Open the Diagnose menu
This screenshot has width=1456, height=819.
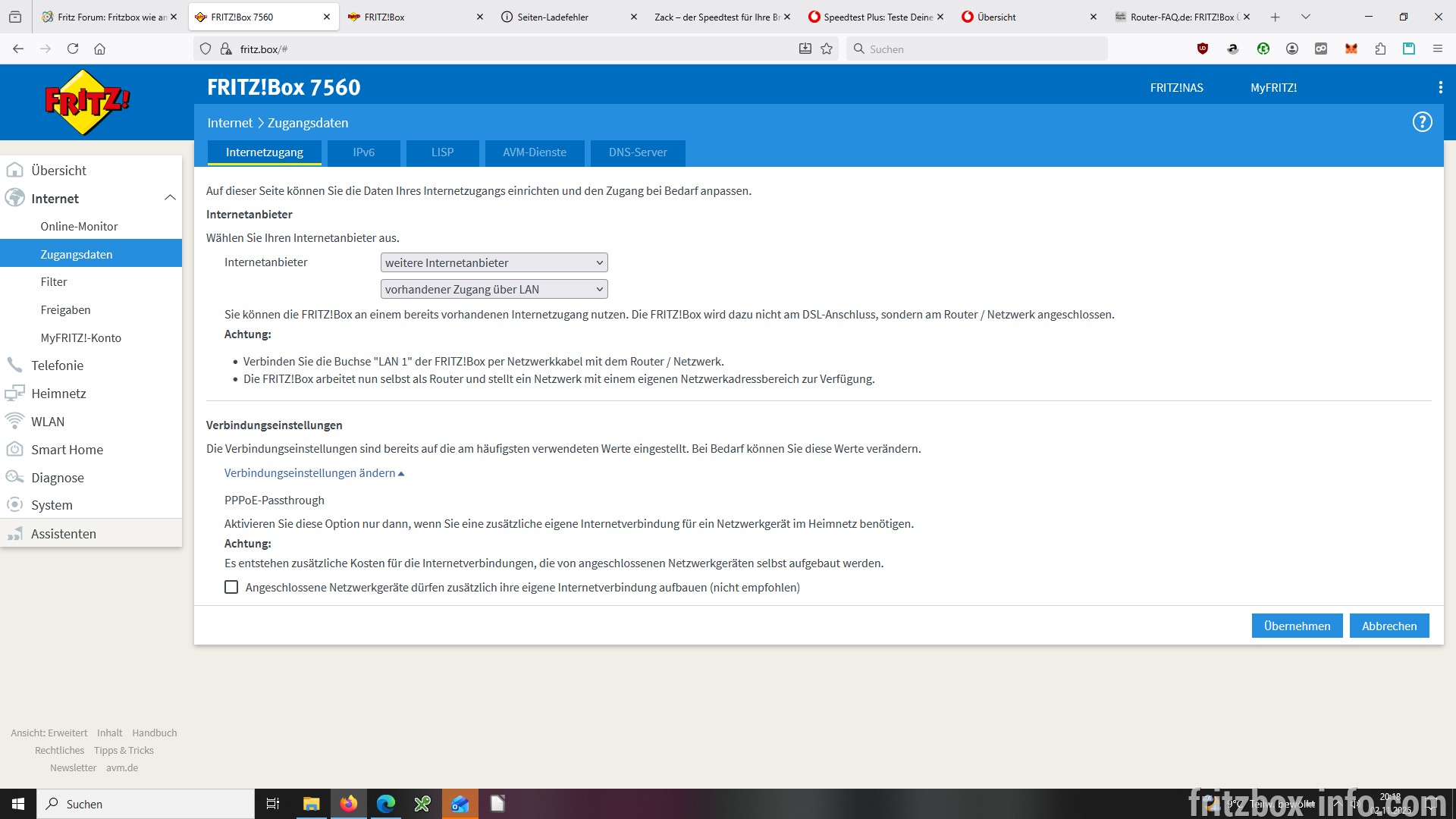[x=91, y=478]
